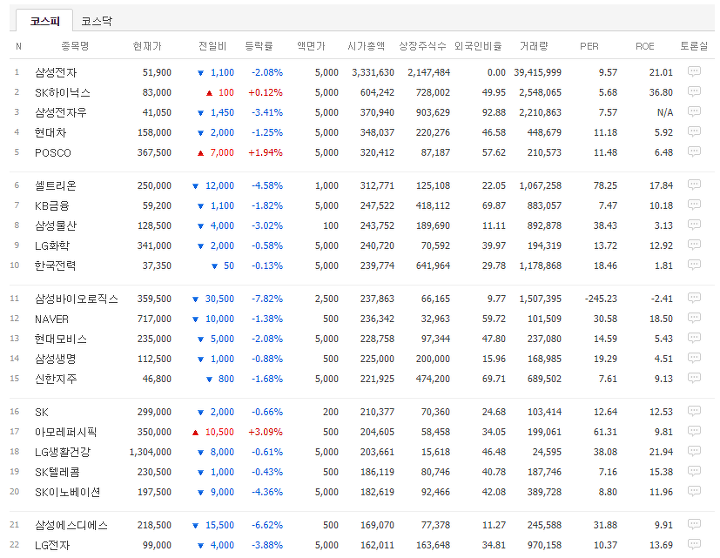The height and width of the screenshot is (558, 720).
Task: Open discussion board icon for NAVER
Action: [x=694, y=318]
